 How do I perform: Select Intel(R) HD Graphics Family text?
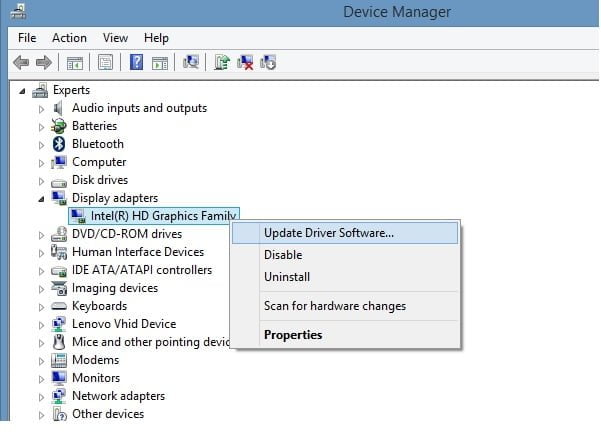164,216
